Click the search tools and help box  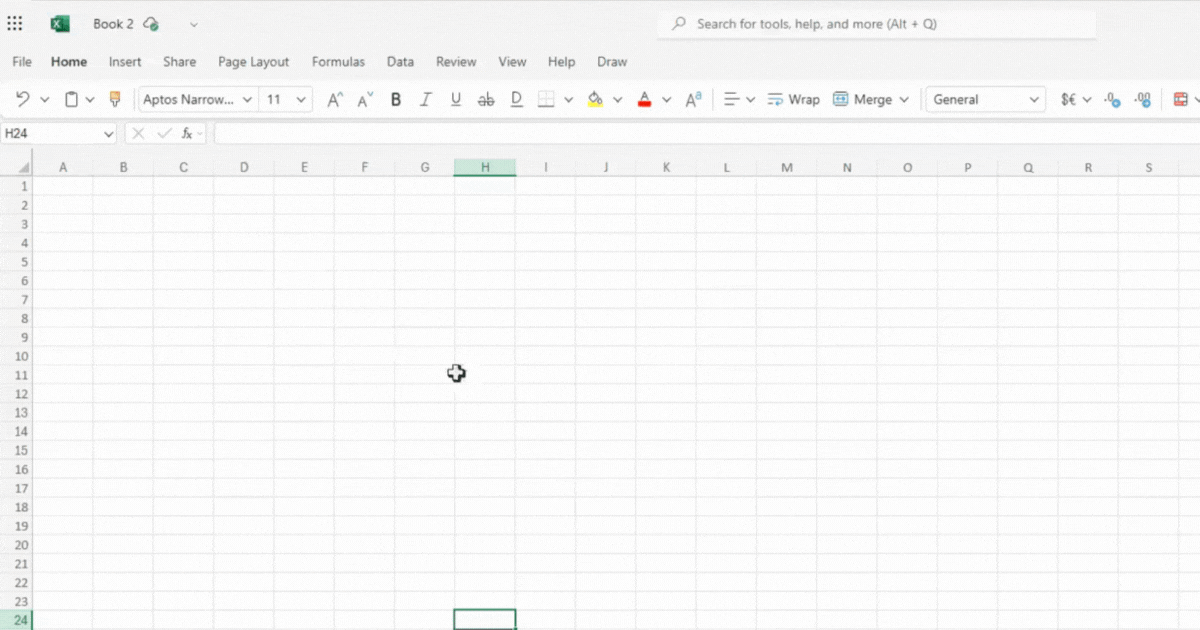(877, 24)
